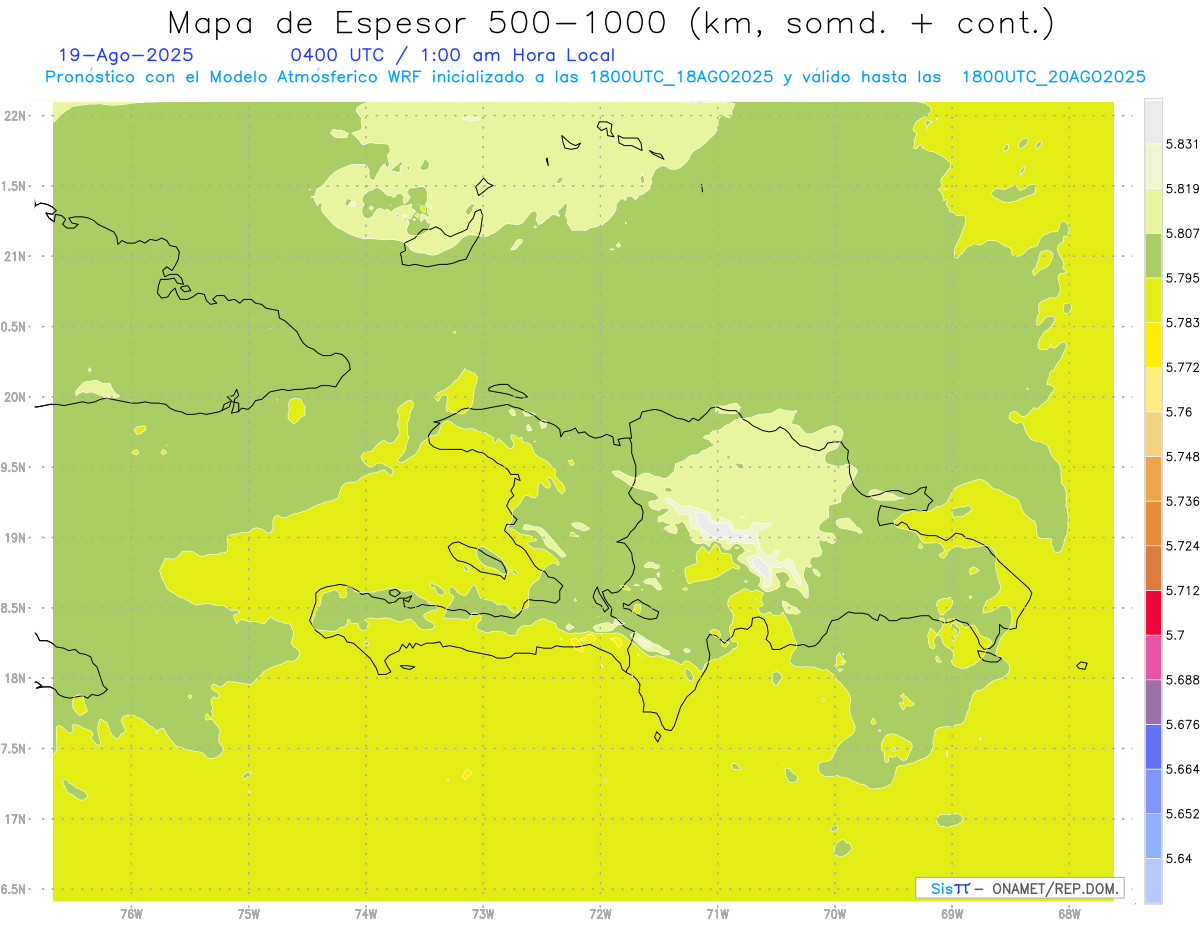Viewport: 1200px width, 927px height.
Task: Pick the tan legend swatch between 5.748 and 5.76
Action: click(x=1153, y=434)
